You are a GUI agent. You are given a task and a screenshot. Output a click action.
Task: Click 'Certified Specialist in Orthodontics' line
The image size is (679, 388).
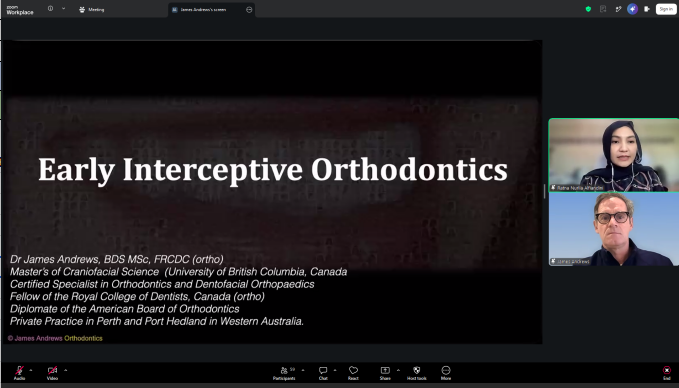click(162, 284)
